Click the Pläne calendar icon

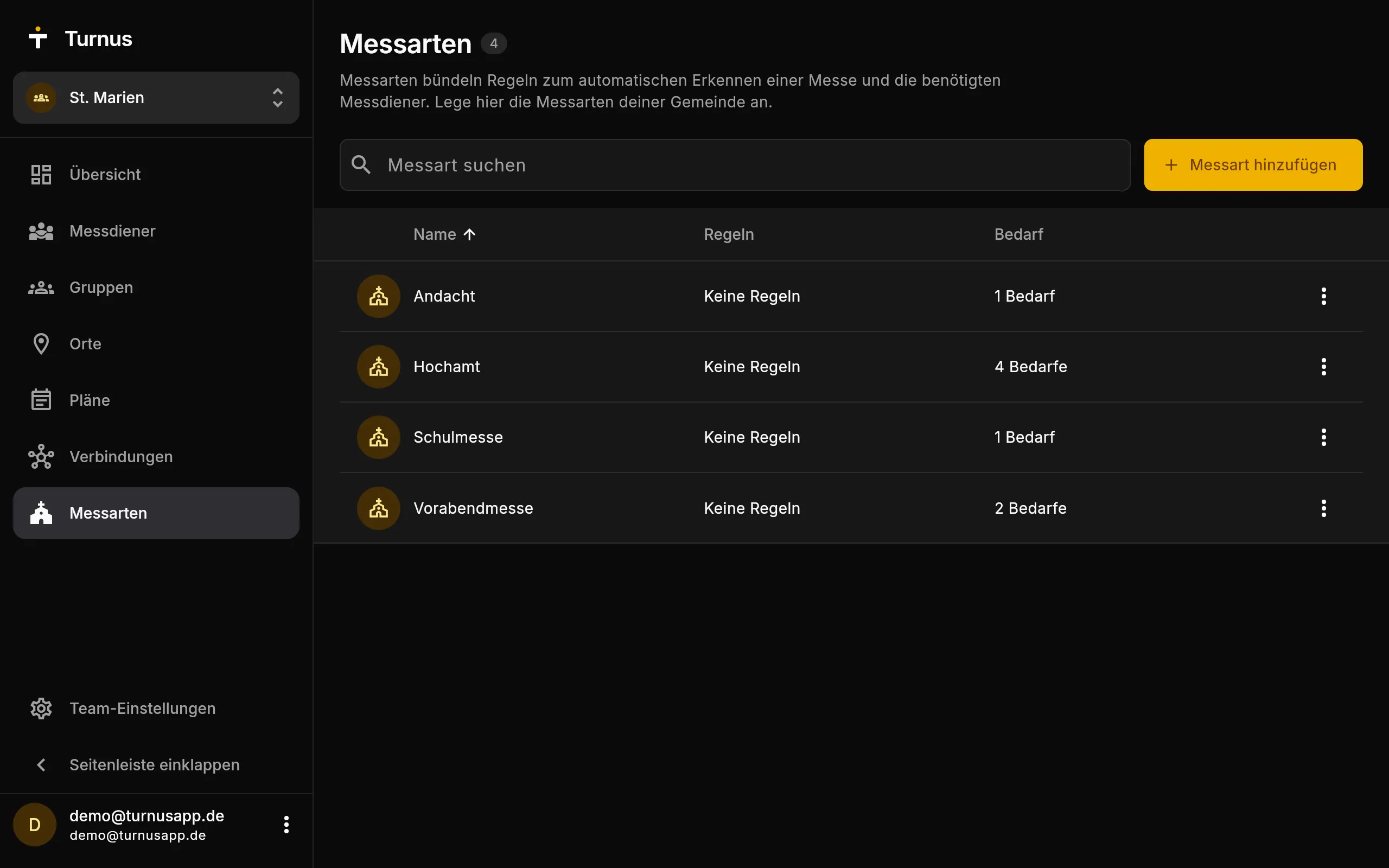pyautogui.click(x=41, y=400)
